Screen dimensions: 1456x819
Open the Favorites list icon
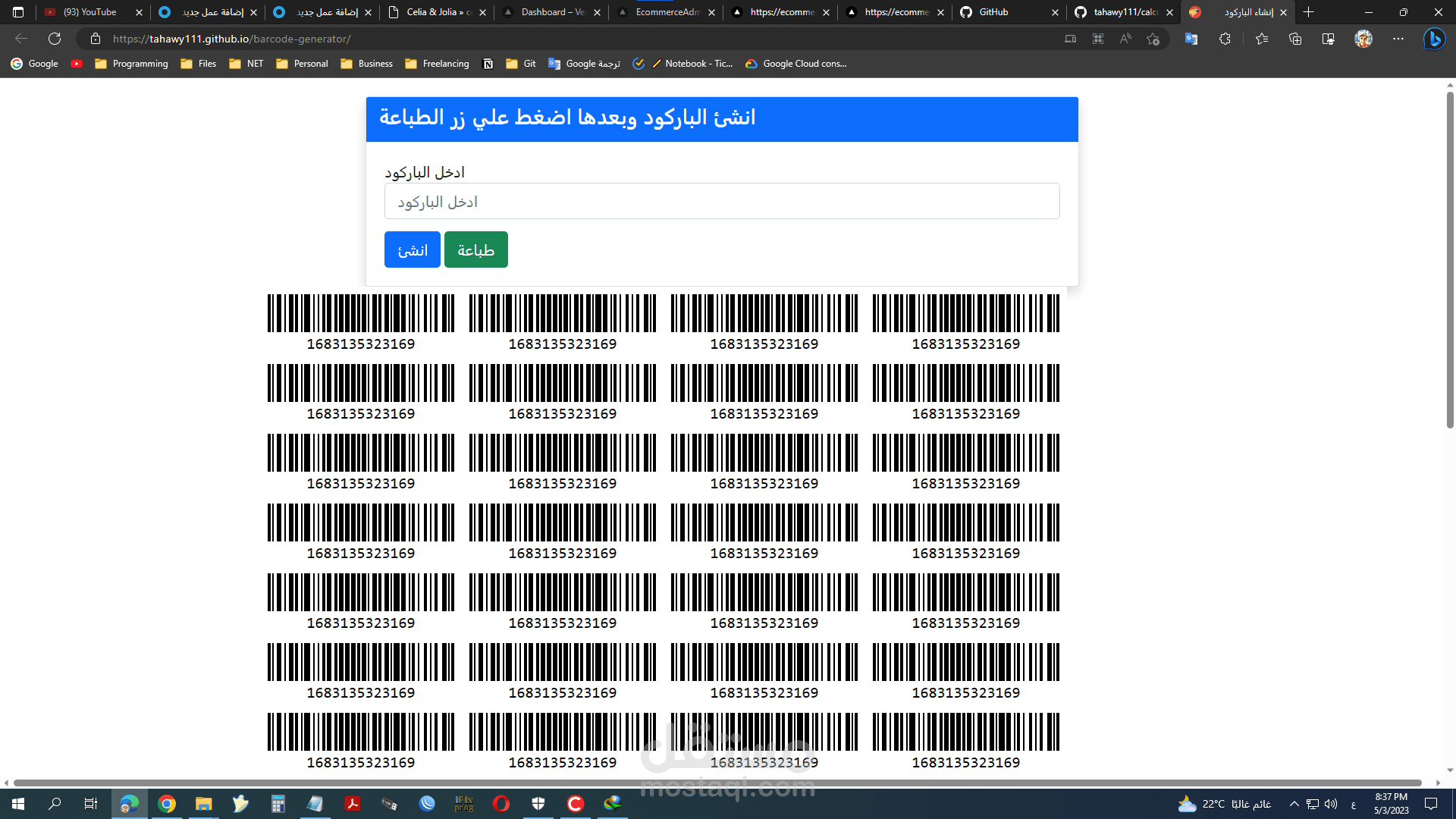[1262, 39]
